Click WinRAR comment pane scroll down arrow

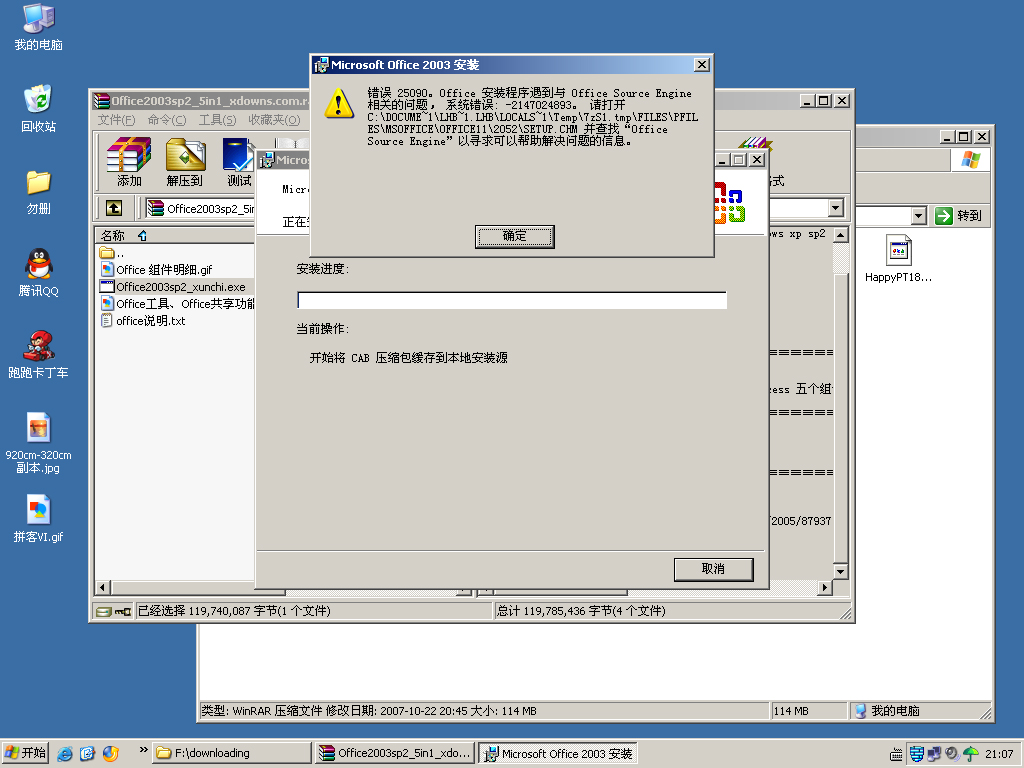coord(841,571)
